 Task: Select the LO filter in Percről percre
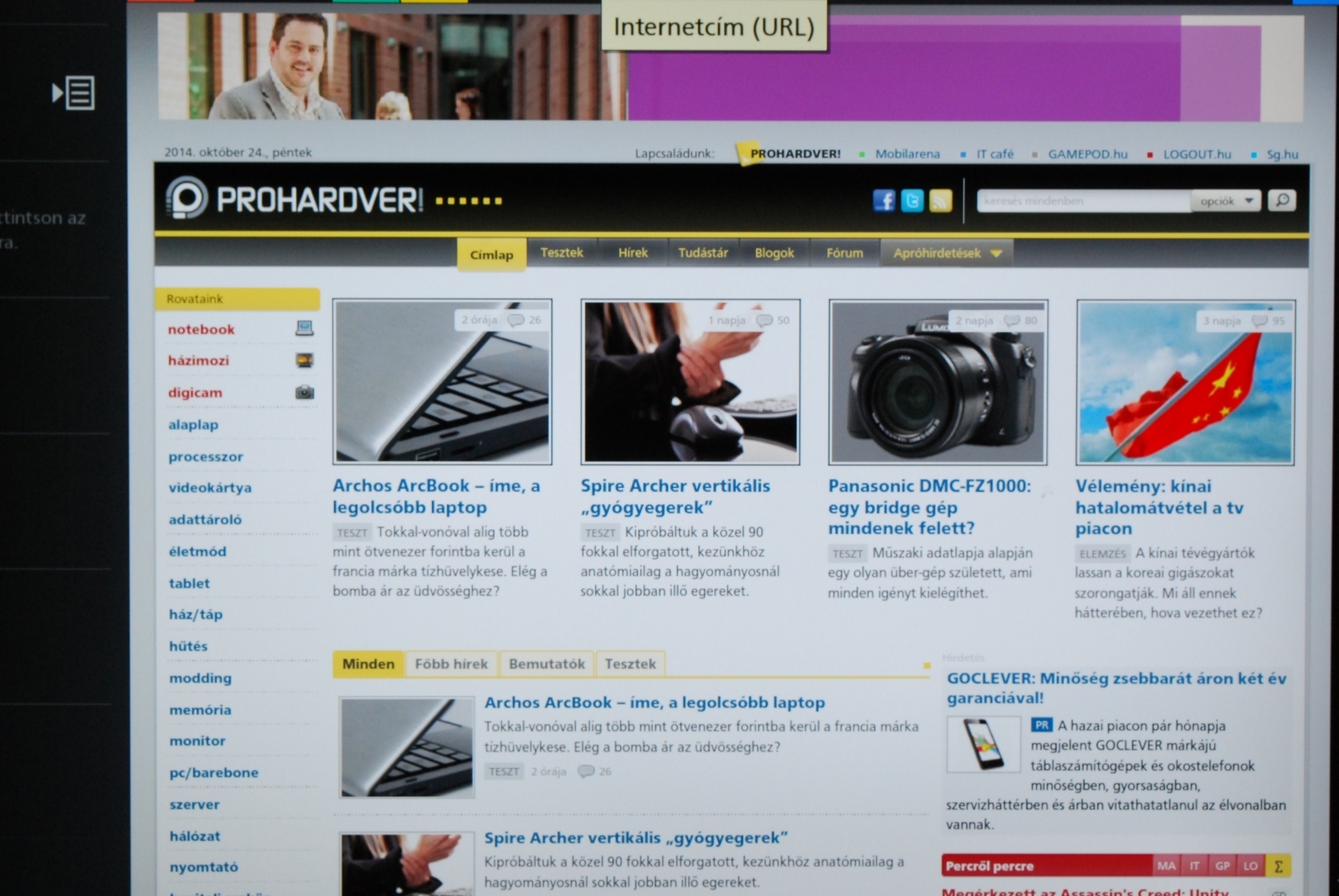1250,867
